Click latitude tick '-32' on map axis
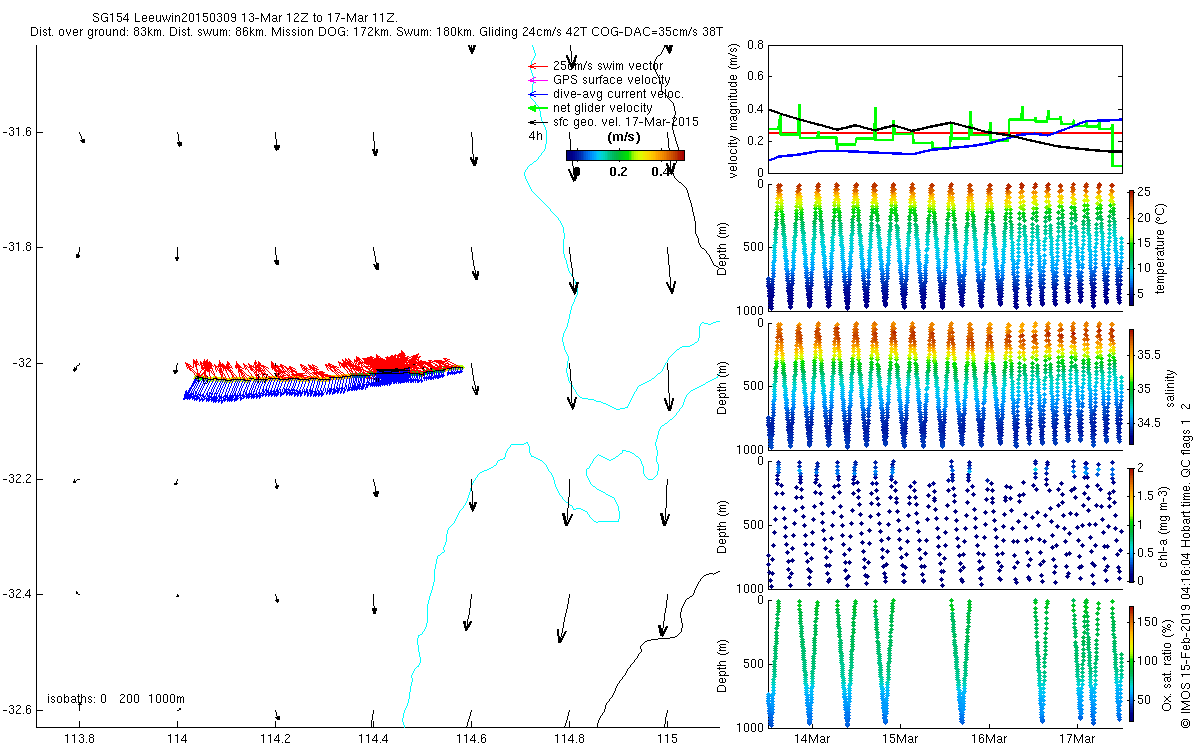 (22, 363)
